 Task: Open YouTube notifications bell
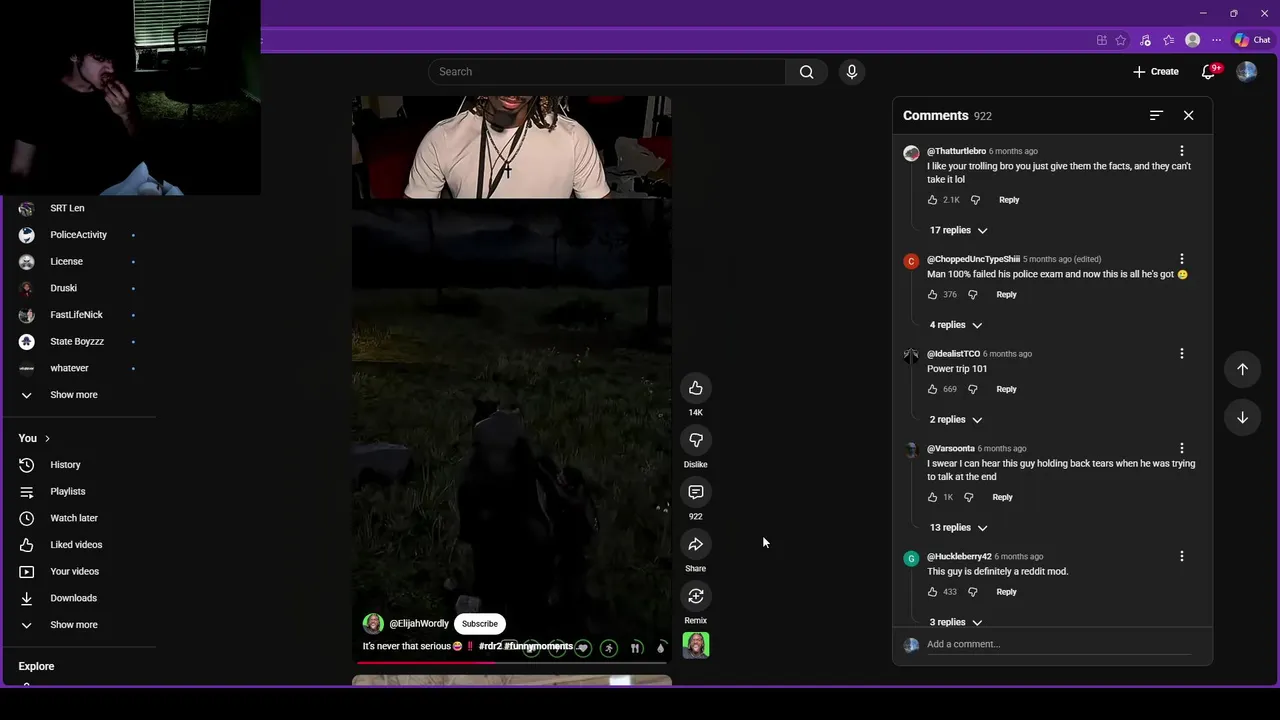[1208, 72]
